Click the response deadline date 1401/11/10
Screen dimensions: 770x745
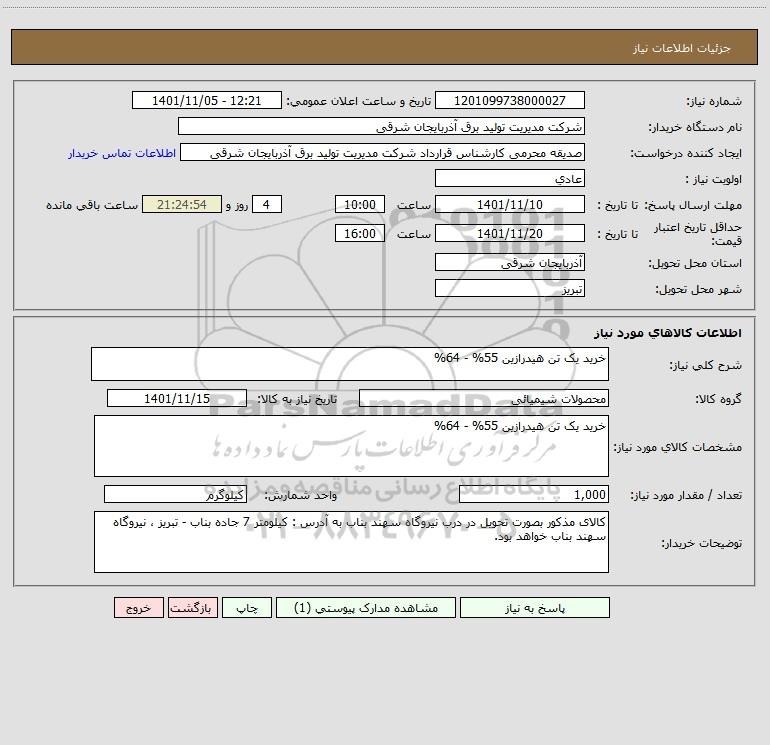(510, 204)
